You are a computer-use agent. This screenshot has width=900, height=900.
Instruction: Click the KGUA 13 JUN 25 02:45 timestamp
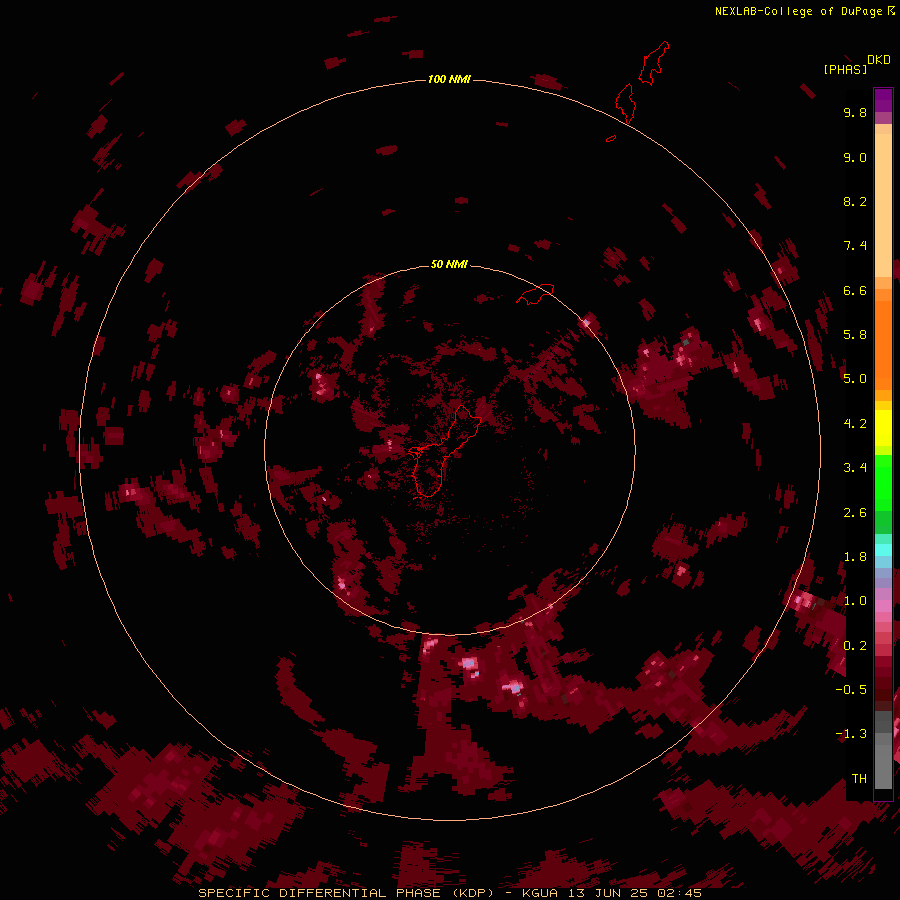pyautogui.click(x=612, y=893)
